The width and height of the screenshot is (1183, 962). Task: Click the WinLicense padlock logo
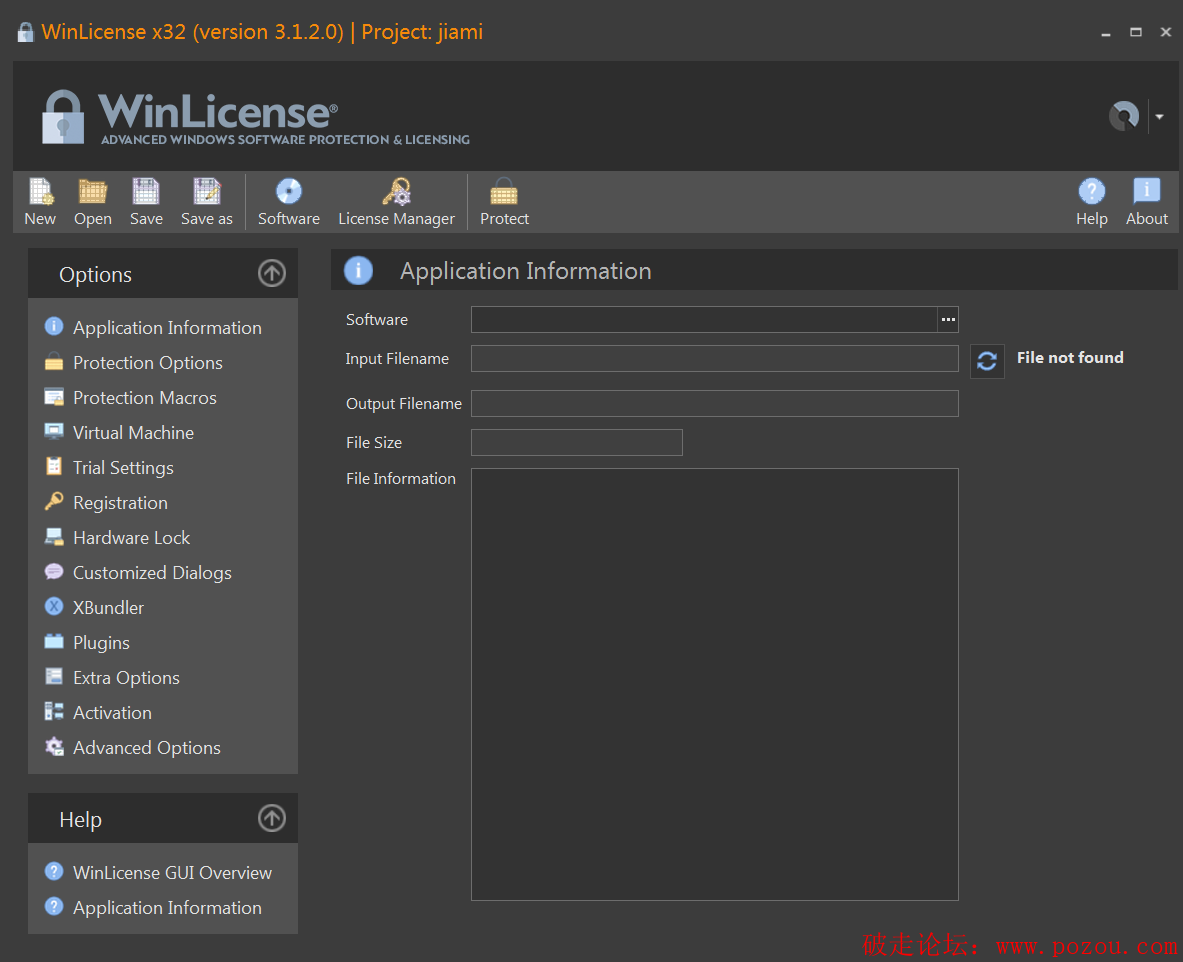(63, 116)
